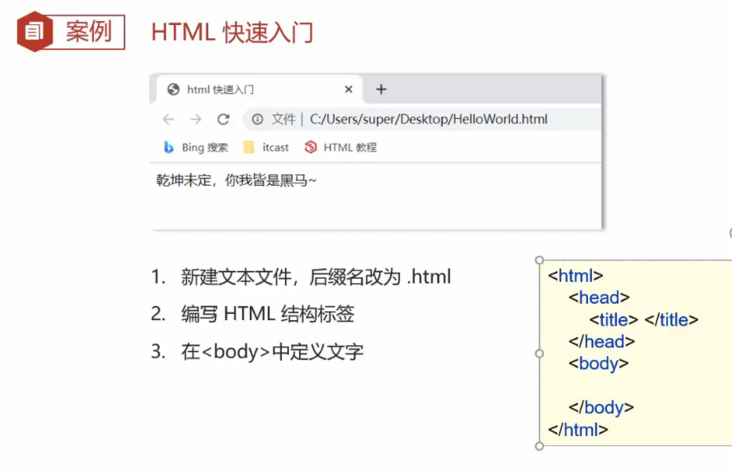Click the globe icon on browser tab
The image size is (732, 472).
click(173, 89)
